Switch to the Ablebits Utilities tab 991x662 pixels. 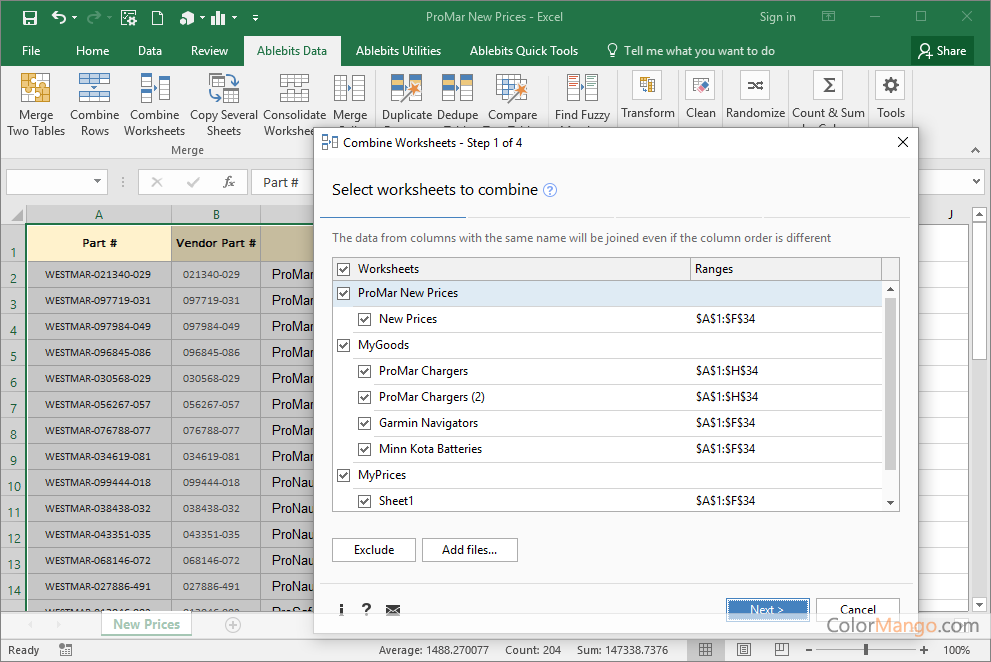pyautogui.click(x=398, y=51)
